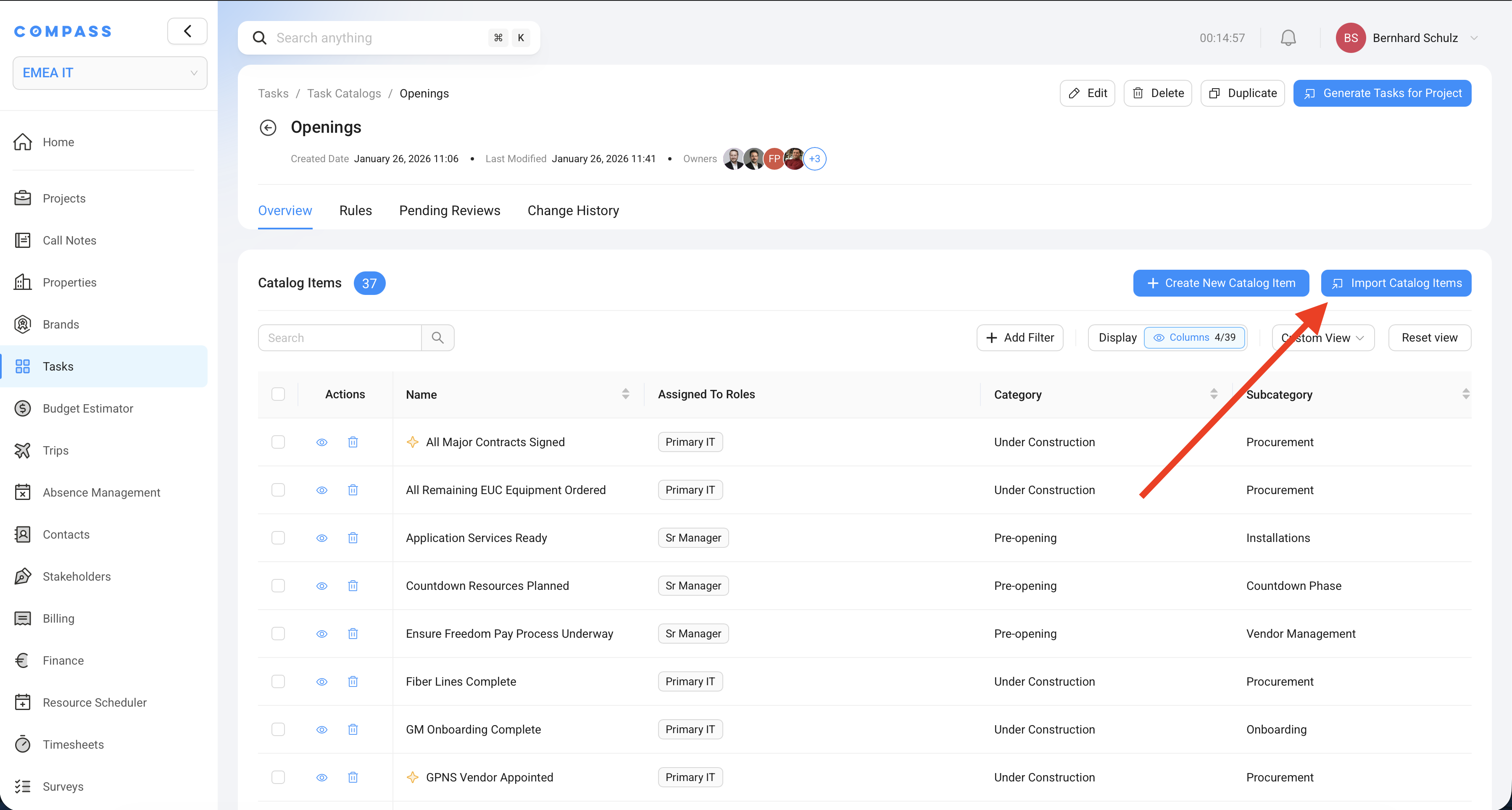Go to Tasks breadcrumb link
This screenshot has height=810, width=1512.
pyautogui.click(x=274, y=93)
